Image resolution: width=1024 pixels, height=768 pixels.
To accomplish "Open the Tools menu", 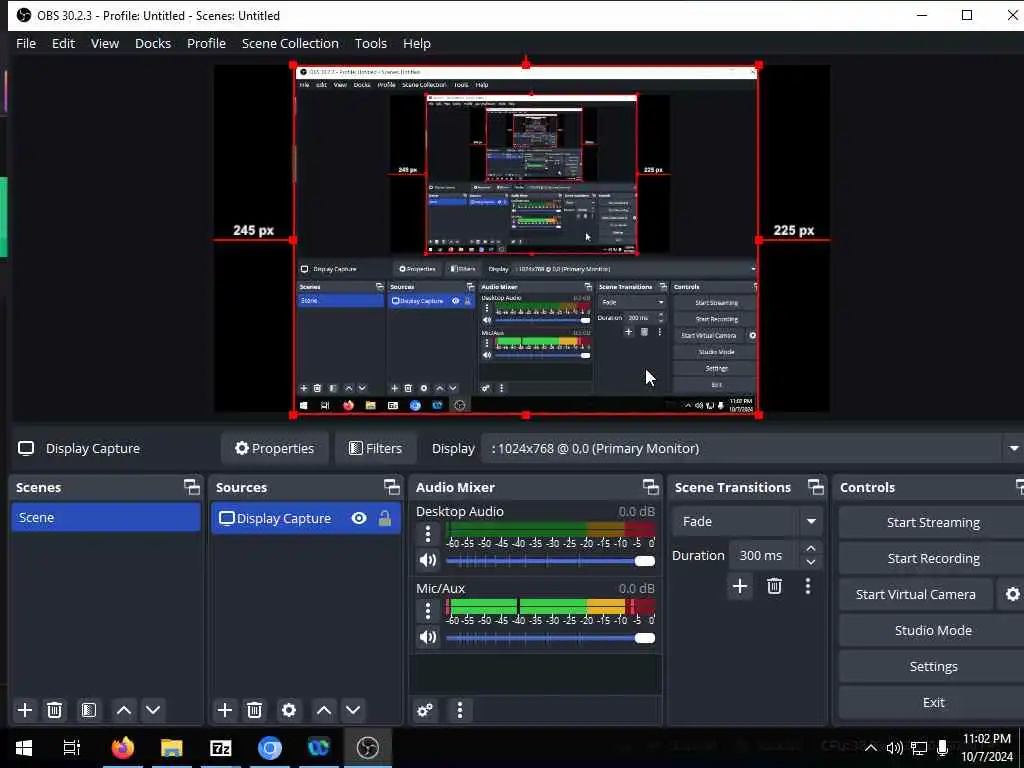I will pos(370,43).
